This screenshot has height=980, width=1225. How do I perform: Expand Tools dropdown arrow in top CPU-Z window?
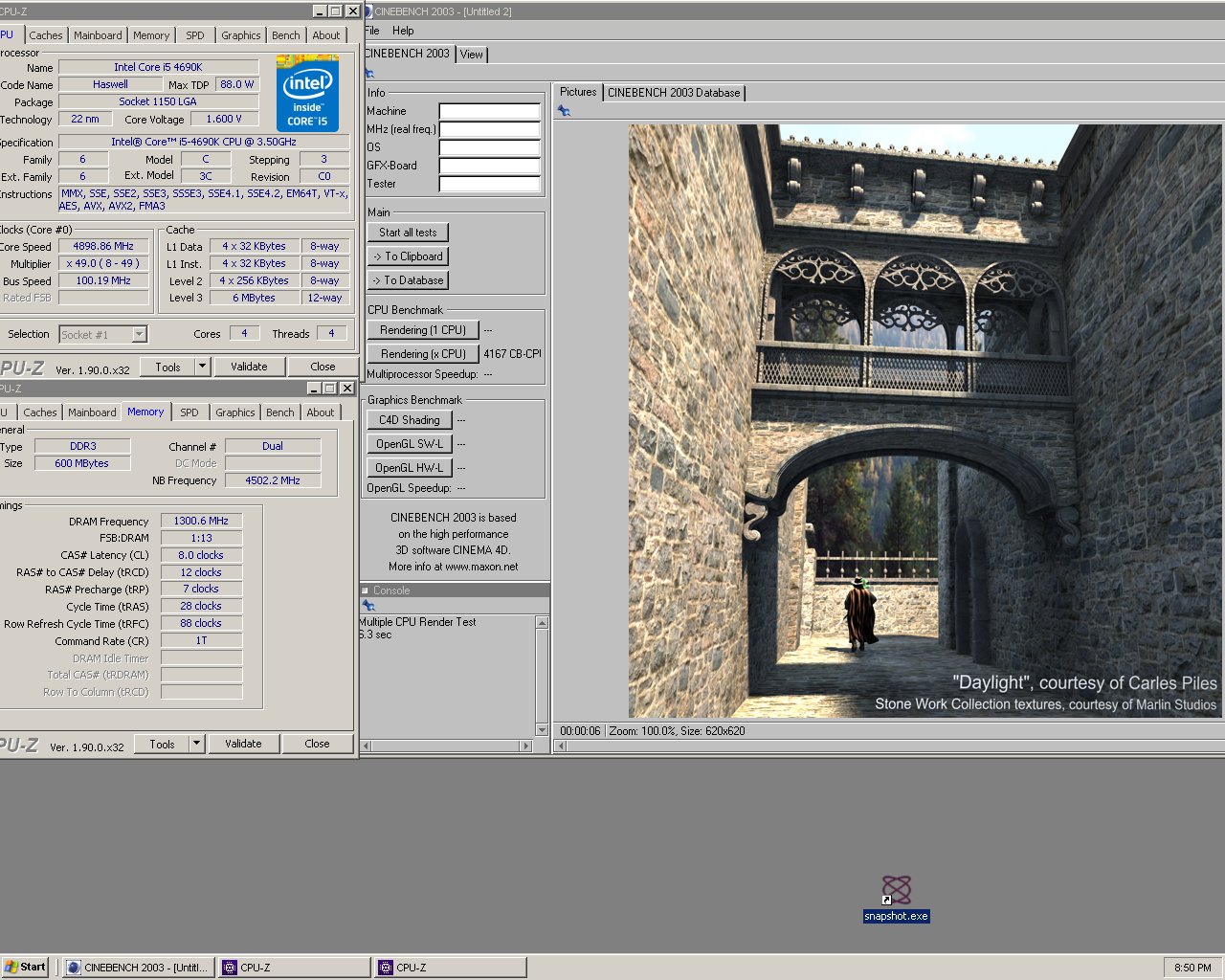pyautogui.click(x=202, y=367)
